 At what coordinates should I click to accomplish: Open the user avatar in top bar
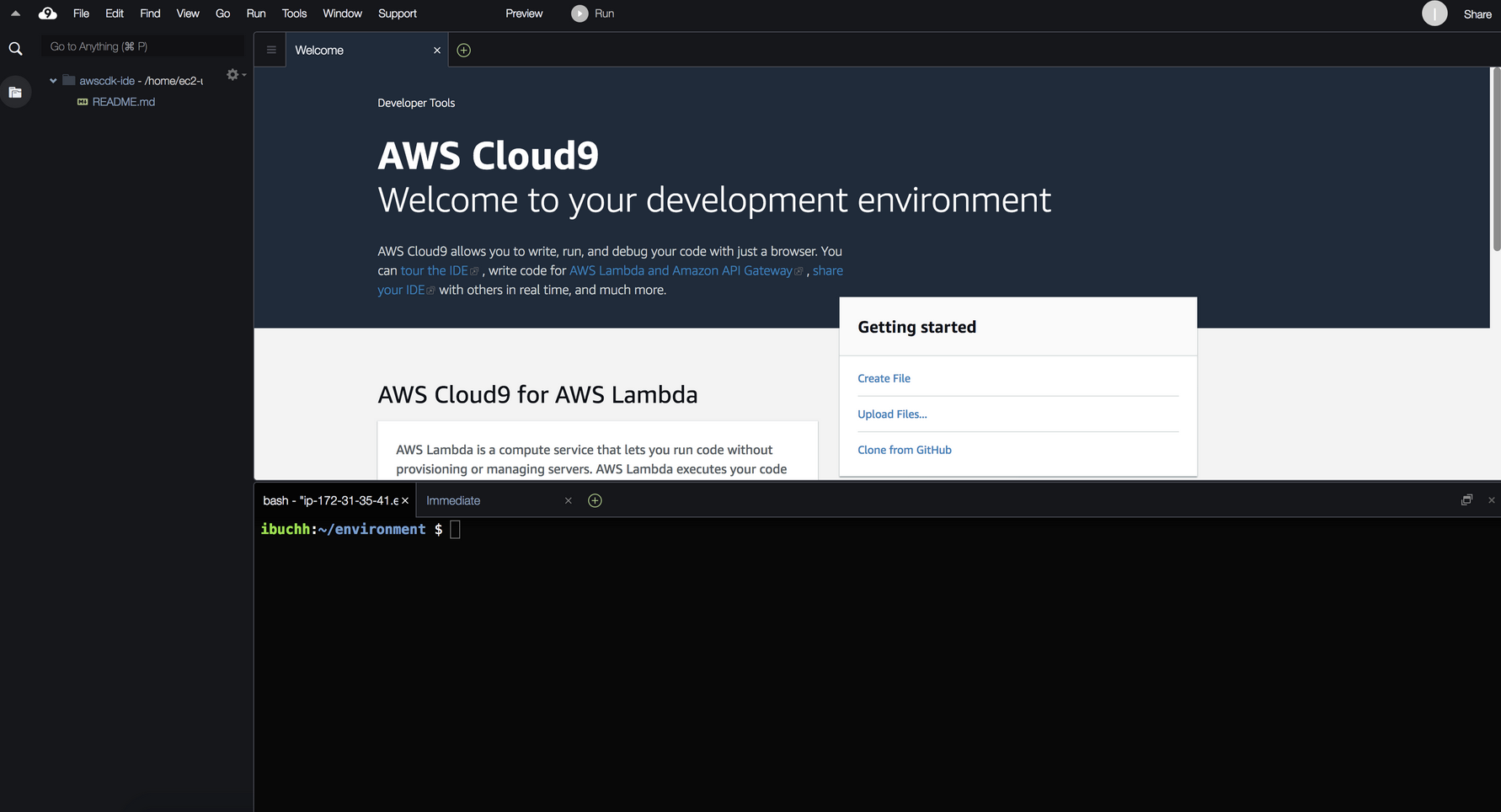pos(1434,13)
